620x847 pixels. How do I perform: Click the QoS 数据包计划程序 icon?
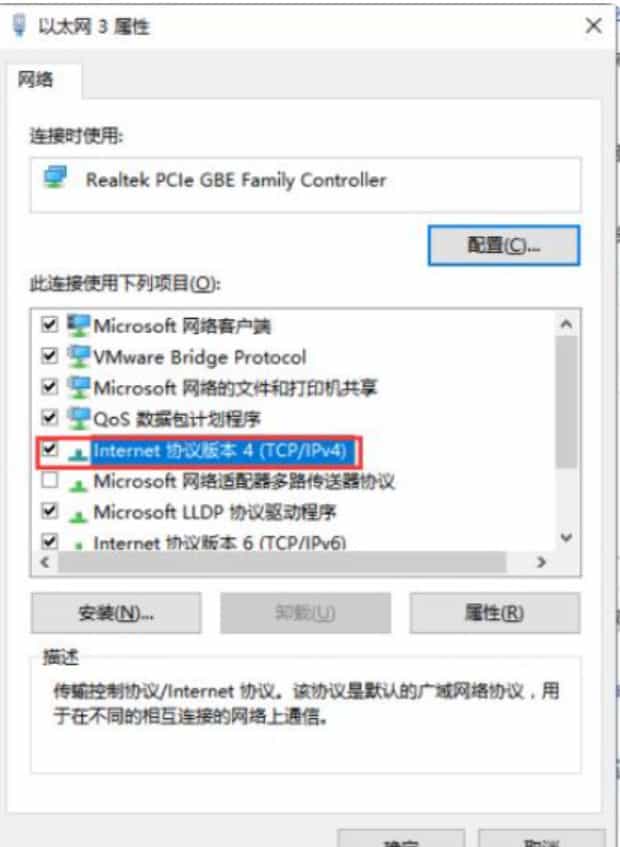point(78,418)
